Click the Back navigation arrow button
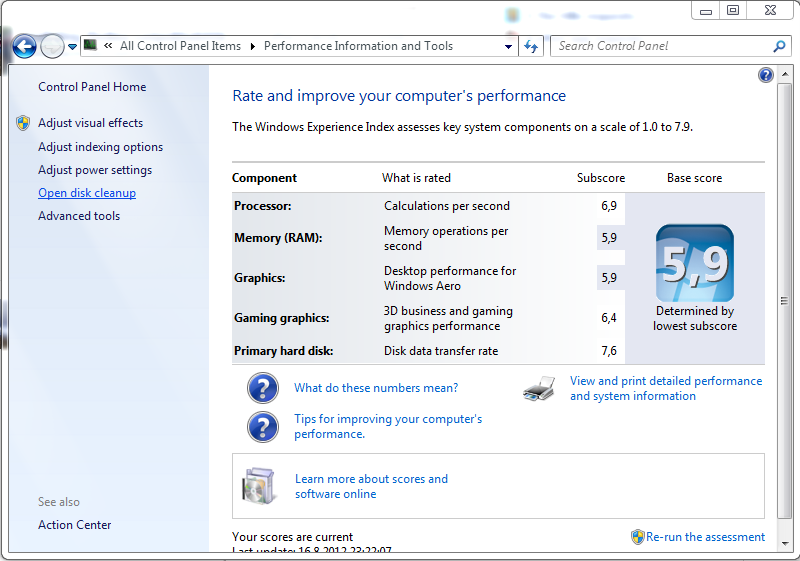This screenshot has height=561, width=800. (24, 46)
